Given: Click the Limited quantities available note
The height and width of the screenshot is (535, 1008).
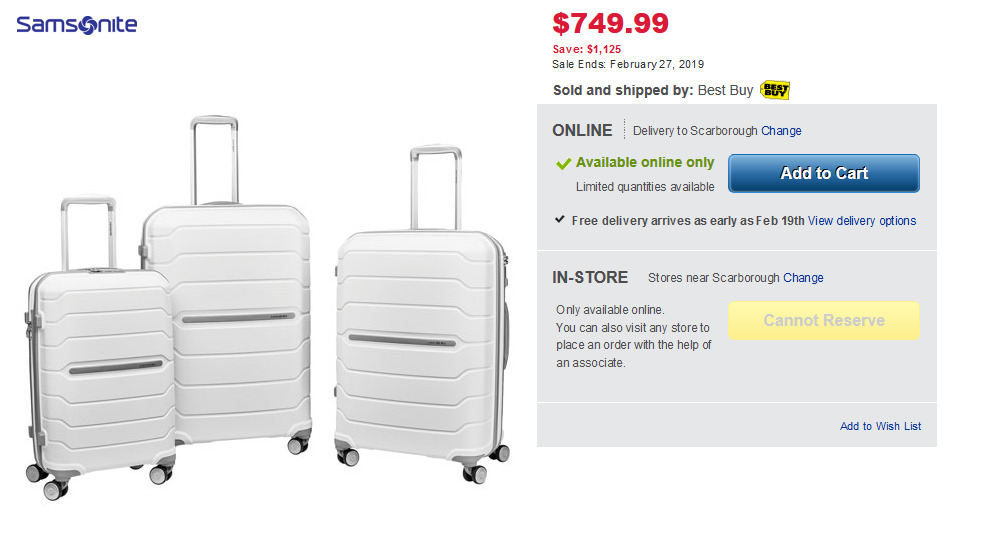Looking at the screenshot, I should pyautogui.click(x=645, y=187).
